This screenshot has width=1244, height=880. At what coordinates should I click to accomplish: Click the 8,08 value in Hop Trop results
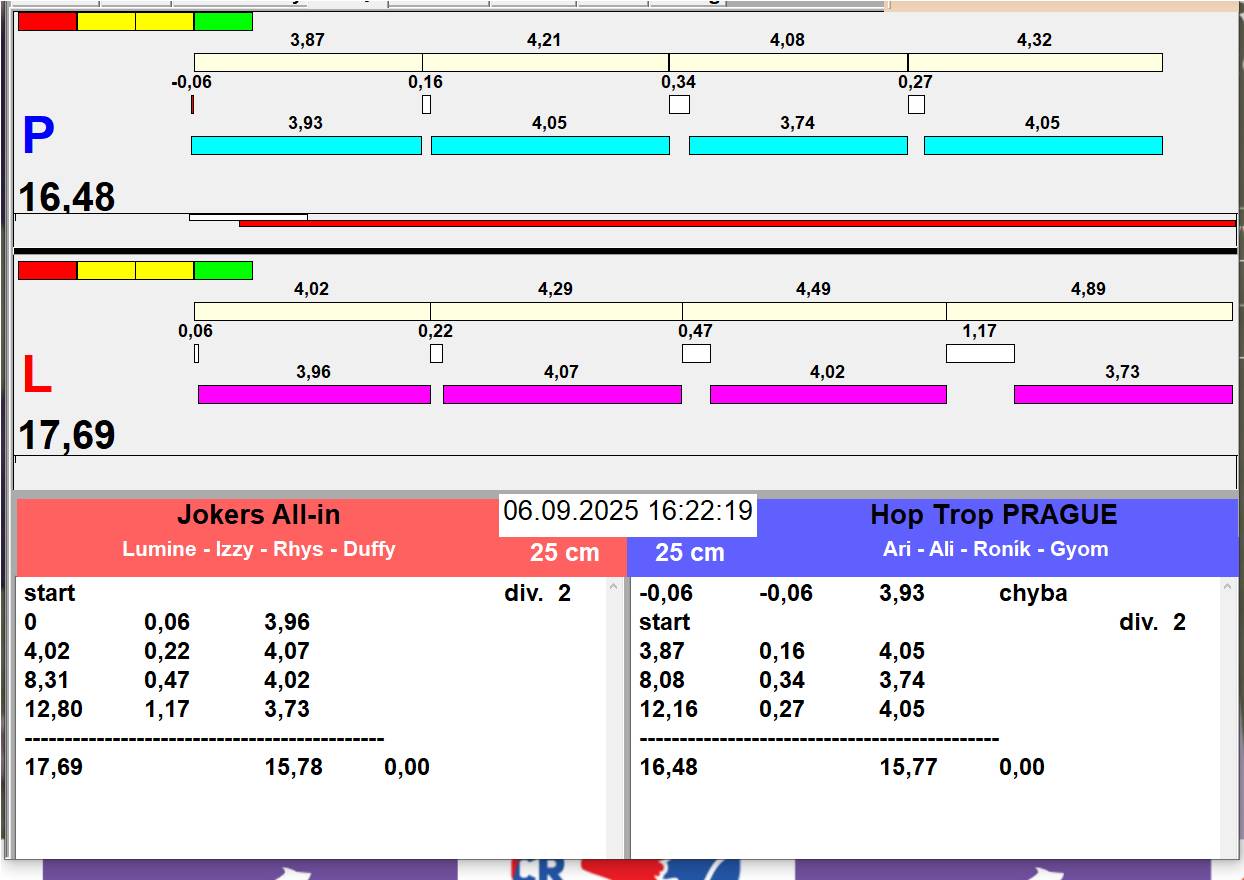(662, 680)
